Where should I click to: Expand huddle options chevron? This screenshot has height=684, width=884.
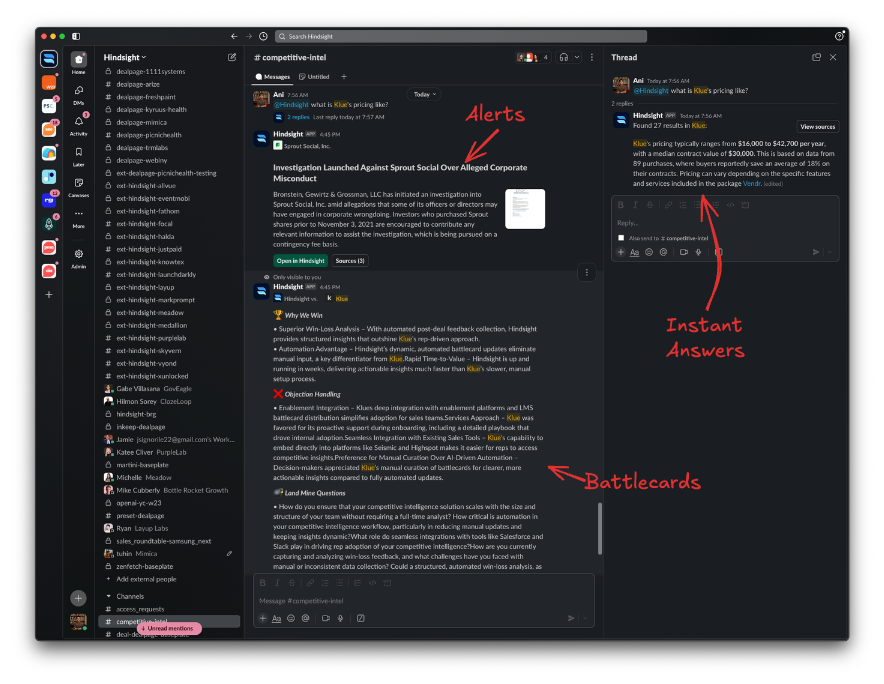coord(577,57)
